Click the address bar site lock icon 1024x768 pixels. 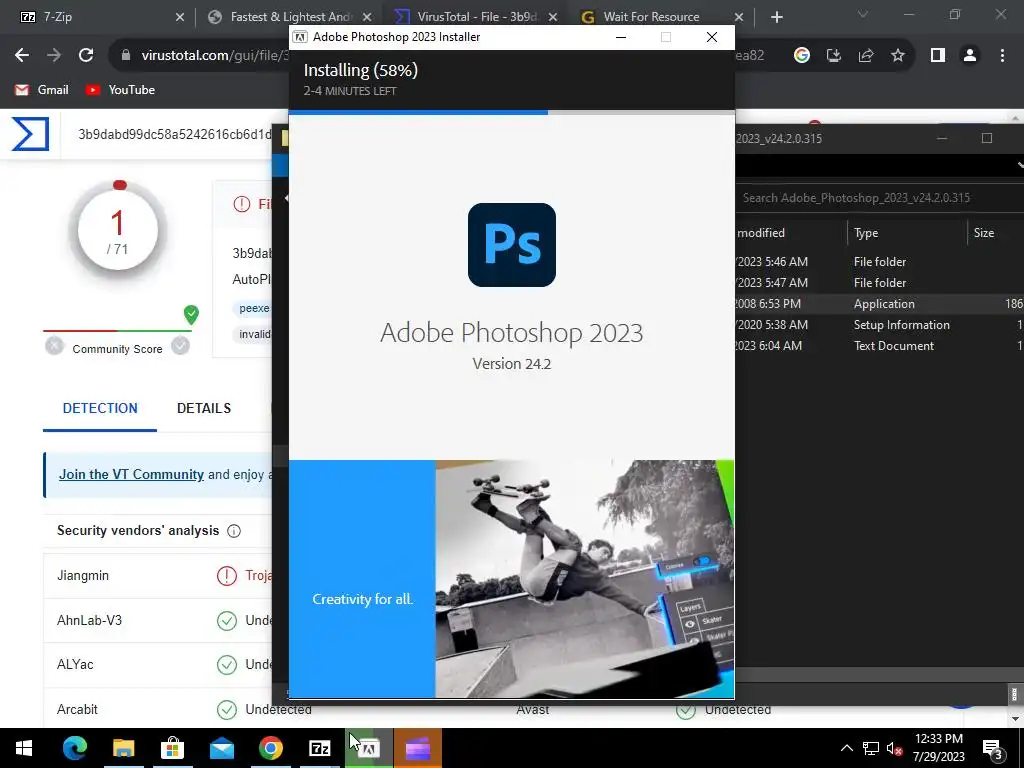click(x=126, y=56)
